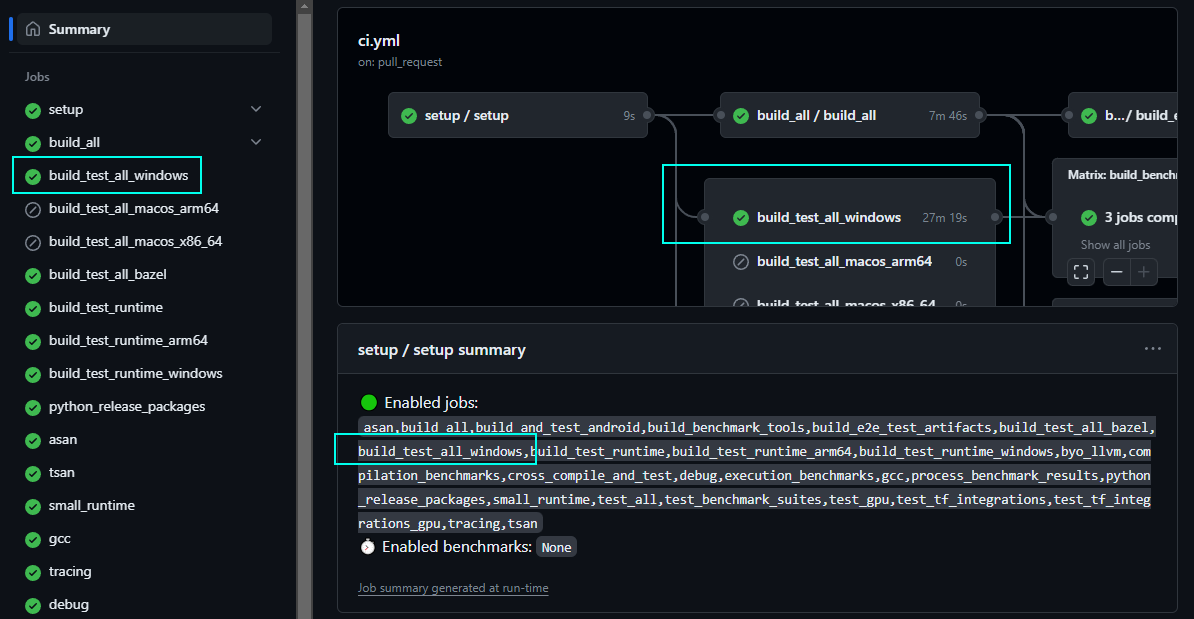Click the skipped icon beside build_test_all_macos_arm64 job
The width and height of the screenshot is (1194, 619).
[x=33, y=209]
